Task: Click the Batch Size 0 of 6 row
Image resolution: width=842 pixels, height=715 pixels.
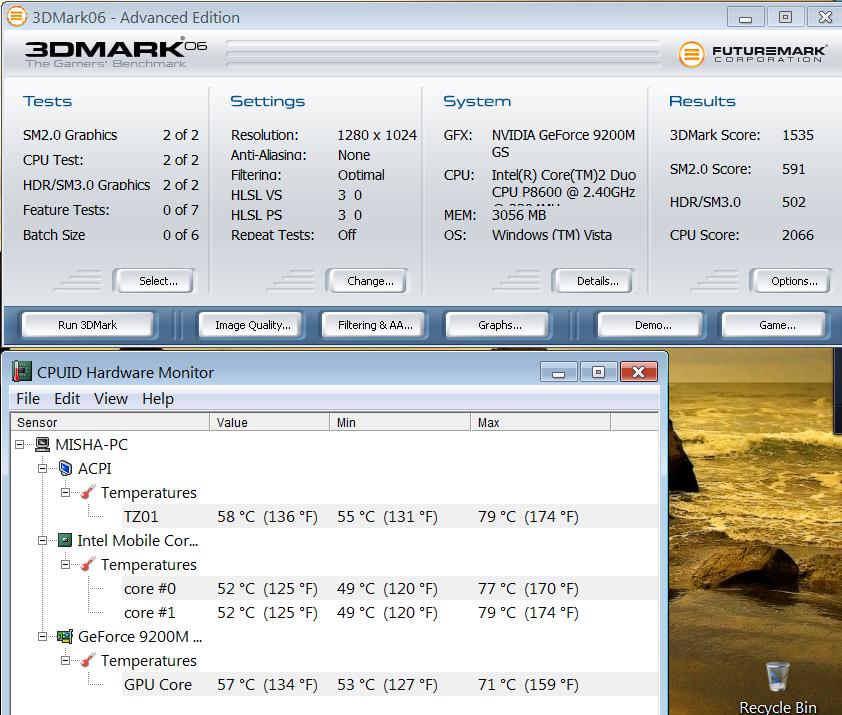Action: tap(111, 235)
